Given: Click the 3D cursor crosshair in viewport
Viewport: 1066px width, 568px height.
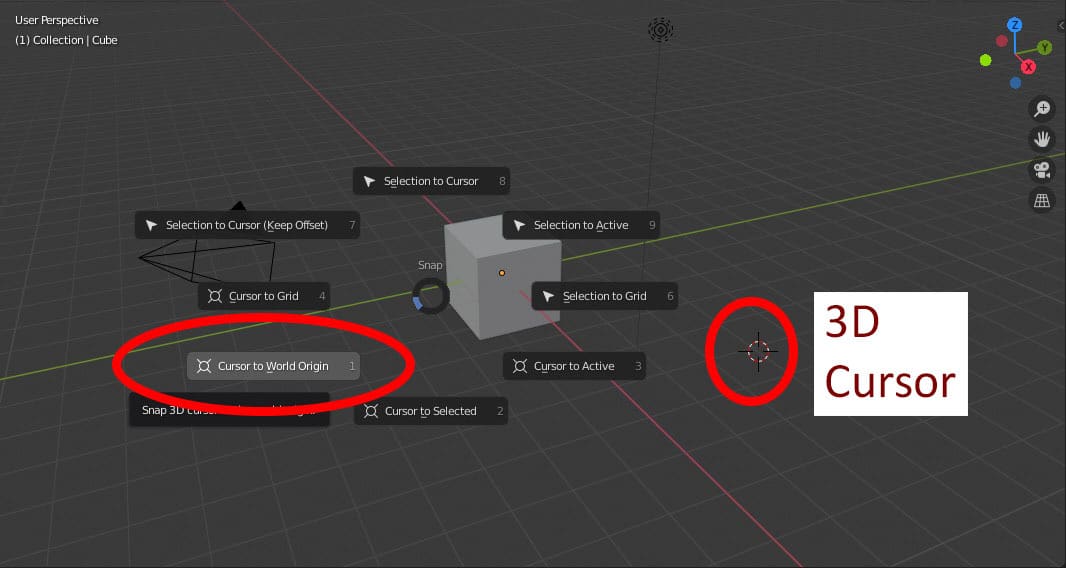Looking at the screenshot, I should point(758,351).
